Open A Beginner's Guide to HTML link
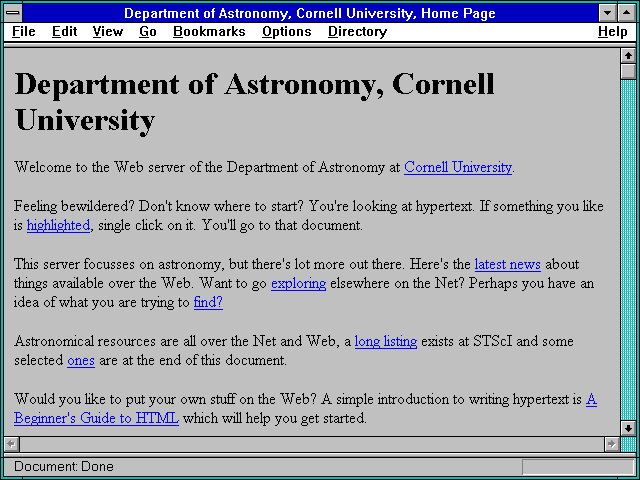 tap(96, 418)
